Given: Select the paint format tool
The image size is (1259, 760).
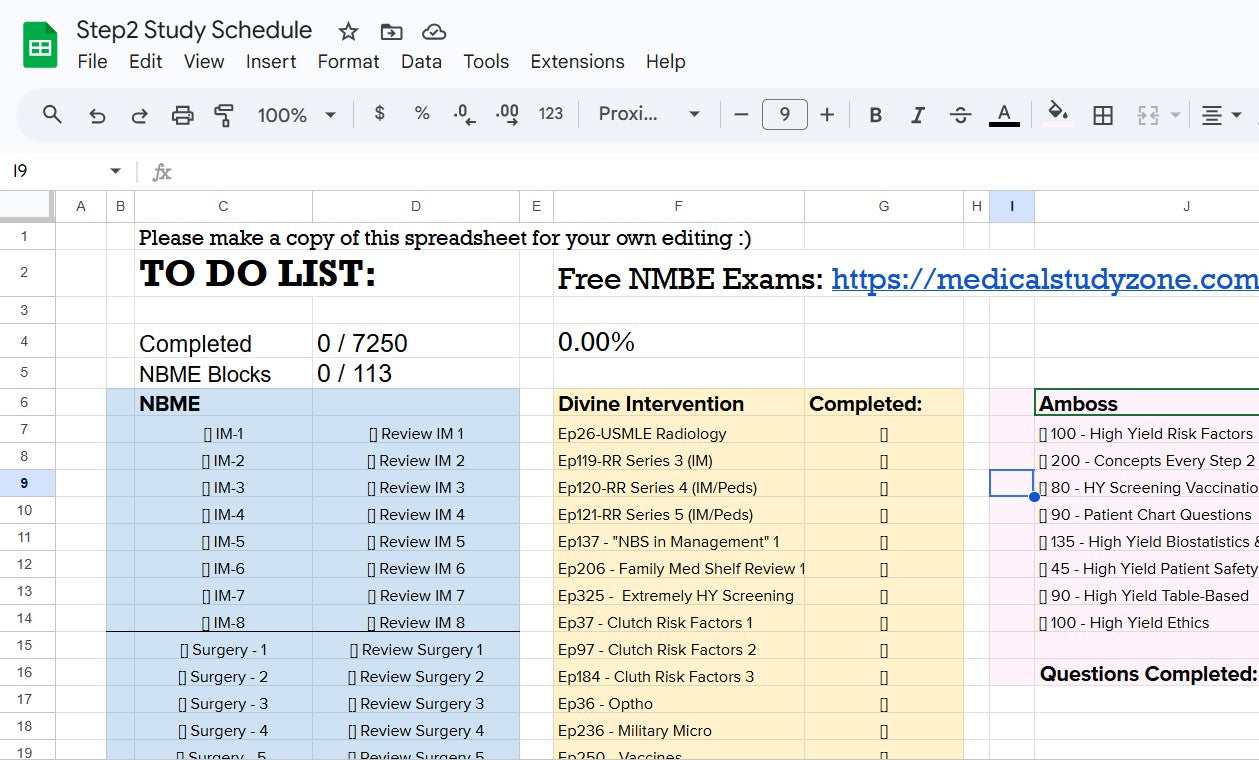Looking at the screenshot, I should [224, 115].
